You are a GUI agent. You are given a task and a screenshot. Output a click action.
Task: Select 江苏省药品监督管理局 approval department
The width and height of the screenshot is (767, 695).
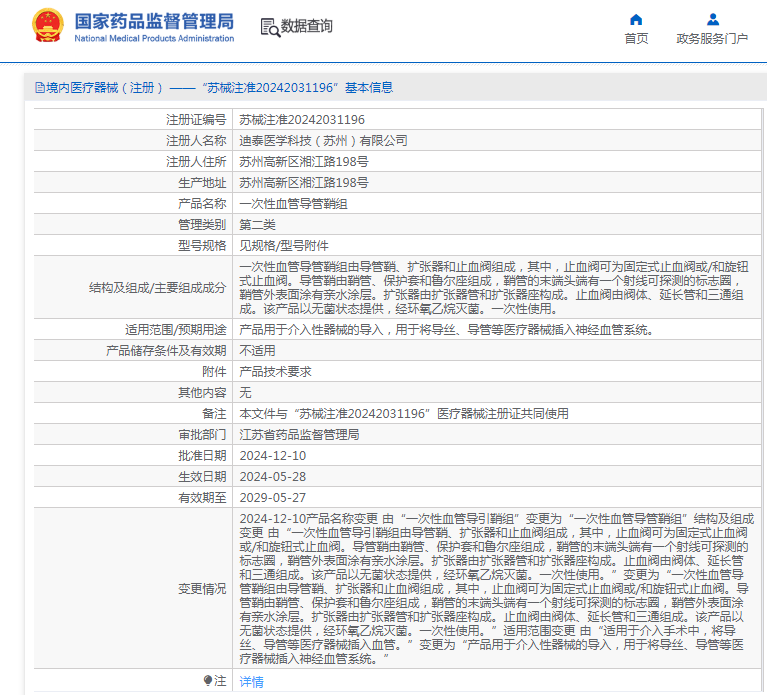coord(299,435)
